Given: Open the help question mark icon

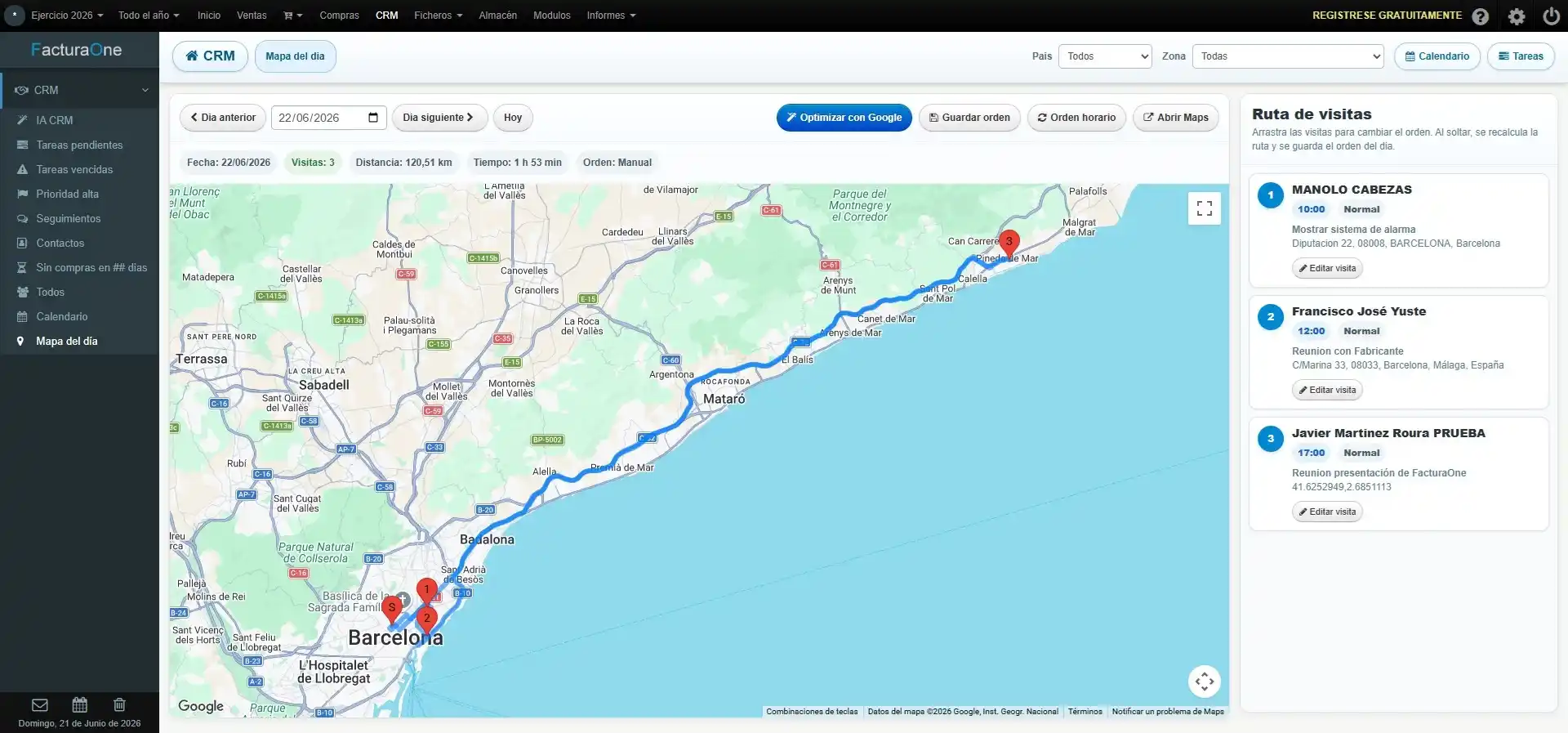Looking at the screenshot, I should click(1481, 16).
